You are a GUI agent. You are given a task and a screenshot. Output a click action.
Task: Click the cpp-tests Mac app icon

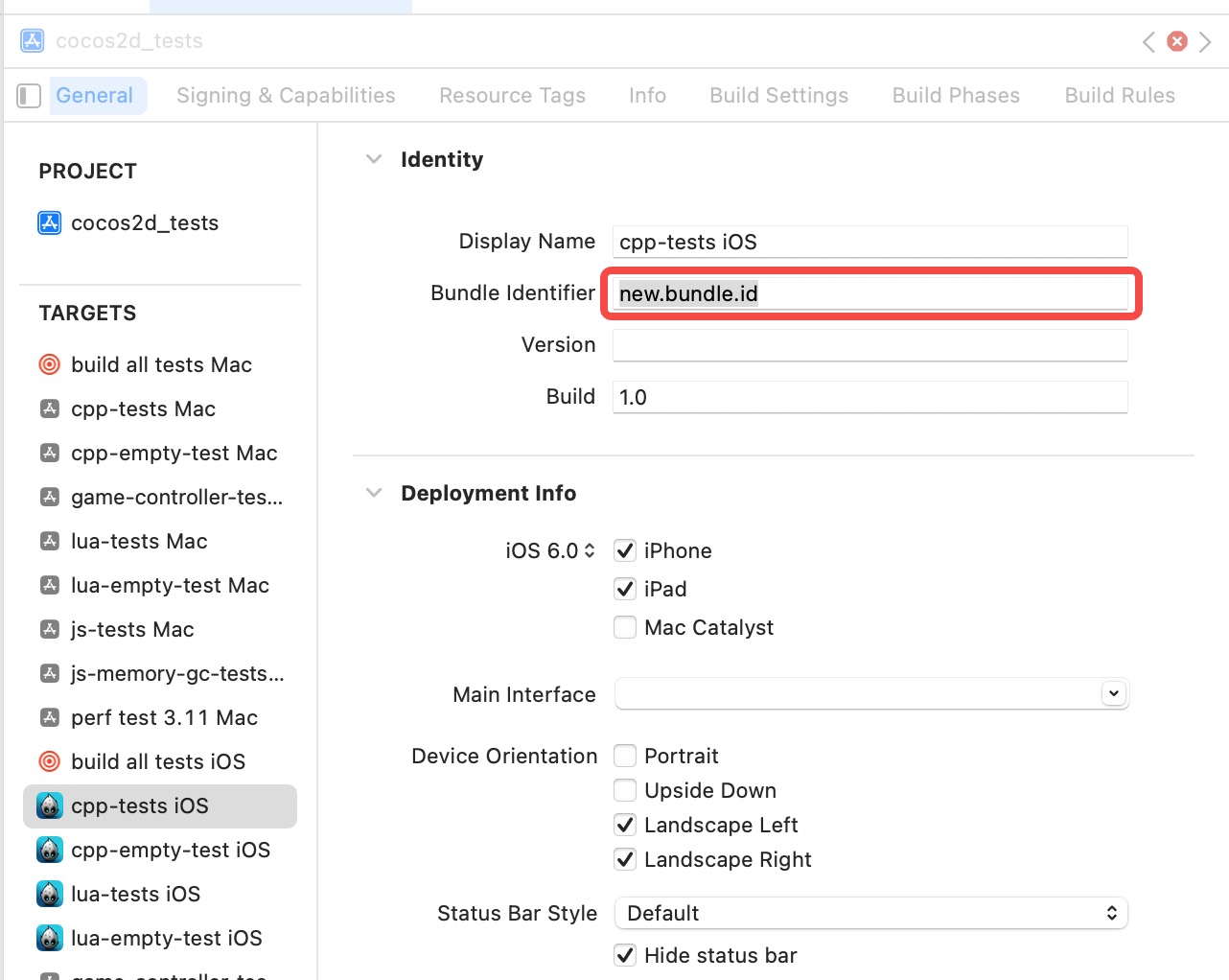coord(50,408)
